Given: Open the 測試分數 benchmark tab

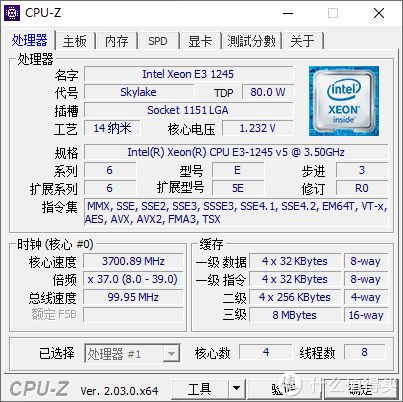Looking at the screenshot, I should pos(251,41).
